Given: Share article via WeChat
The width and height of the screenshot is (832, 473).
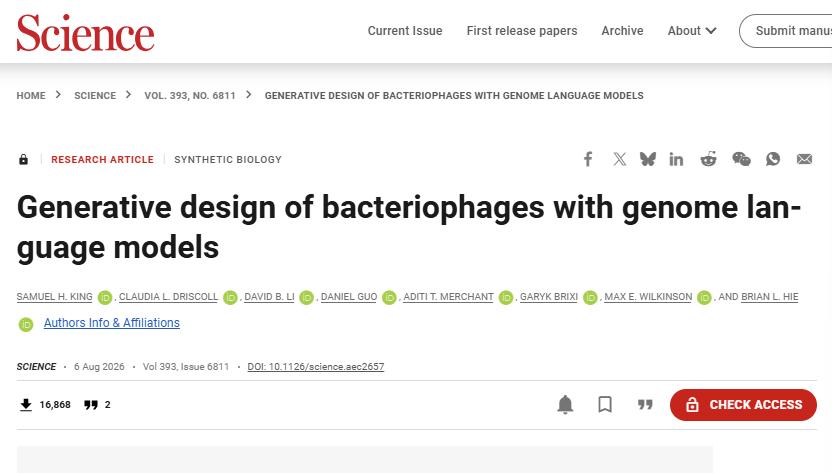Looking at the screenshot, I should (x=741, y=159).
